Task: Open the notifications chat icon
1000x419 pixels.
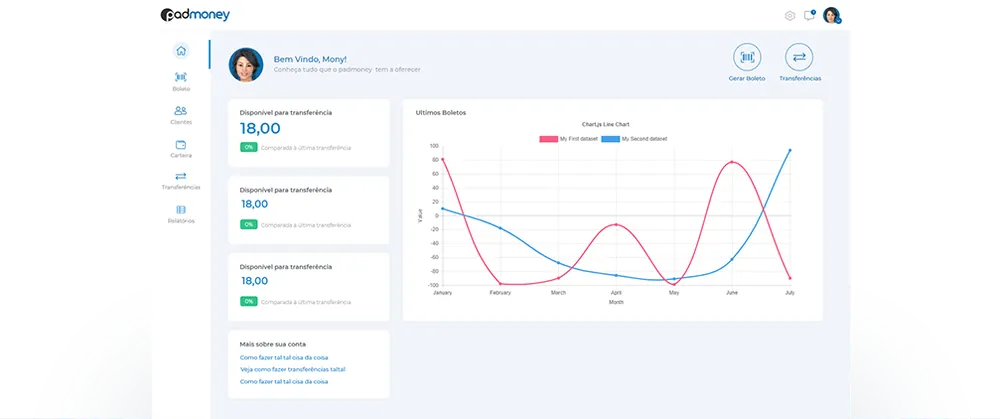Action: coord(809,16)
